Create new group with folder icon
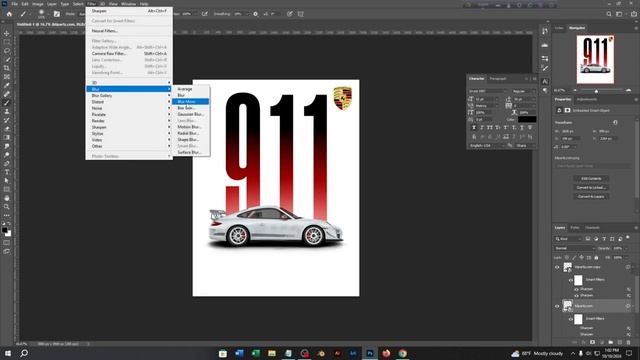 point(611,342)
